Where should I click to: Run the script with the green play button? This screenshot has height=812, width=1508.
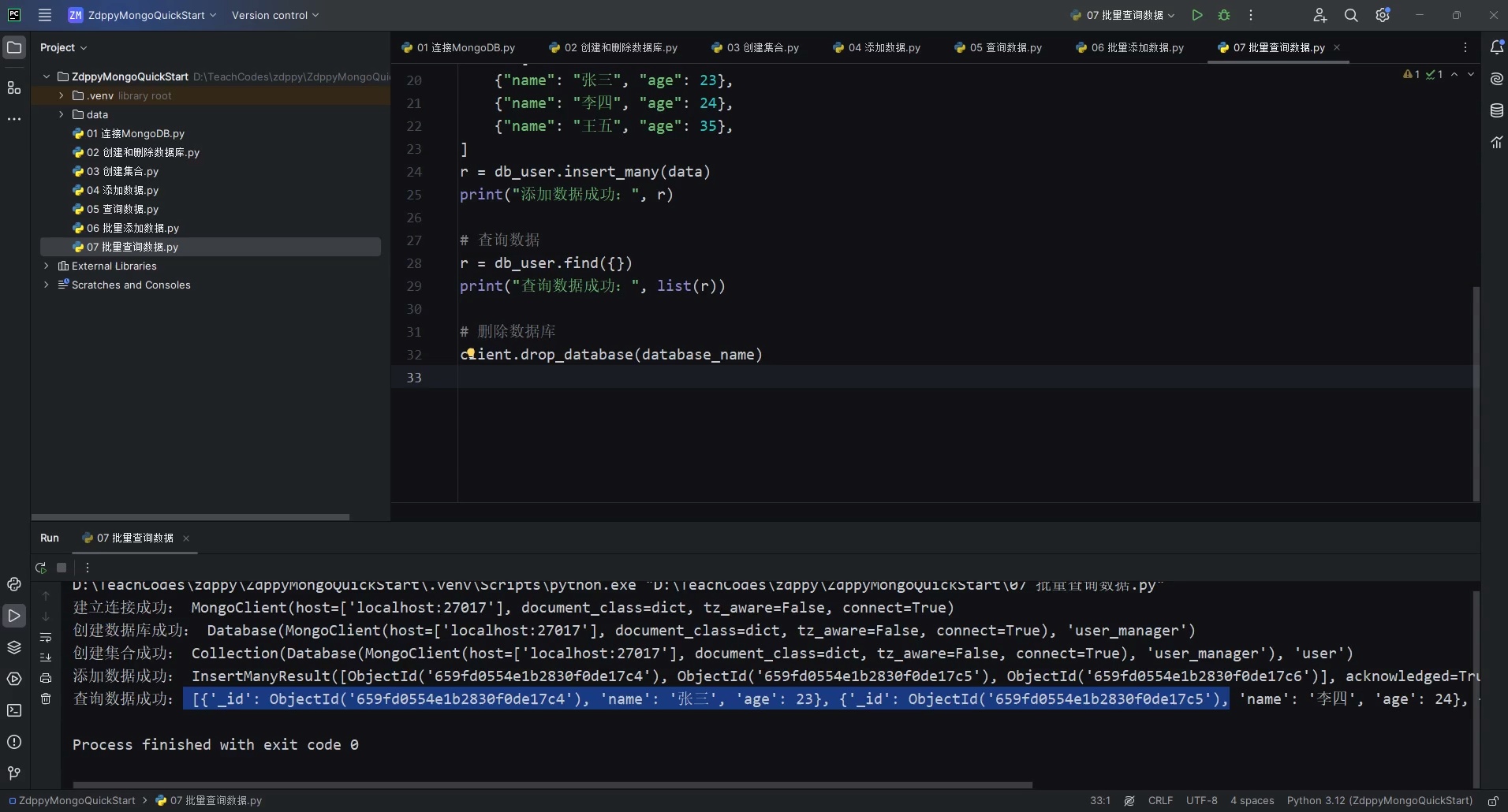(1196, 15)
